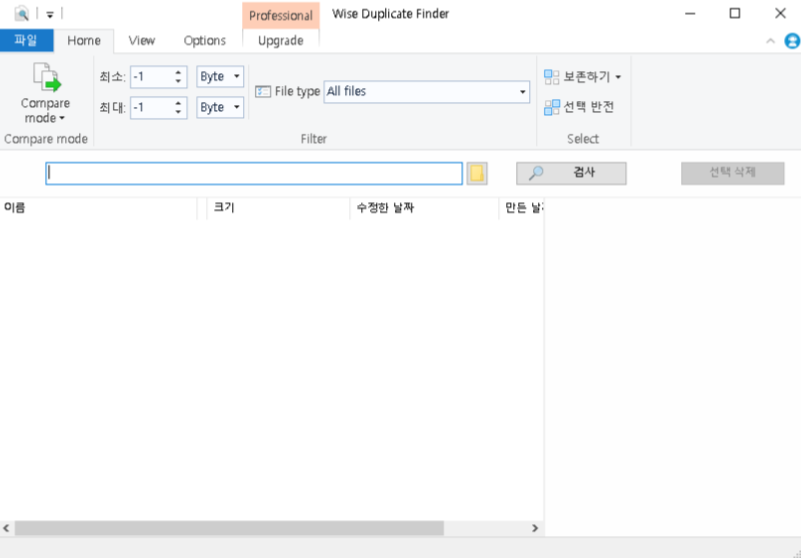Click the yellow folder browse icon
The height and width of the screenshot is (558, 801).
click(x=477, y=174)
